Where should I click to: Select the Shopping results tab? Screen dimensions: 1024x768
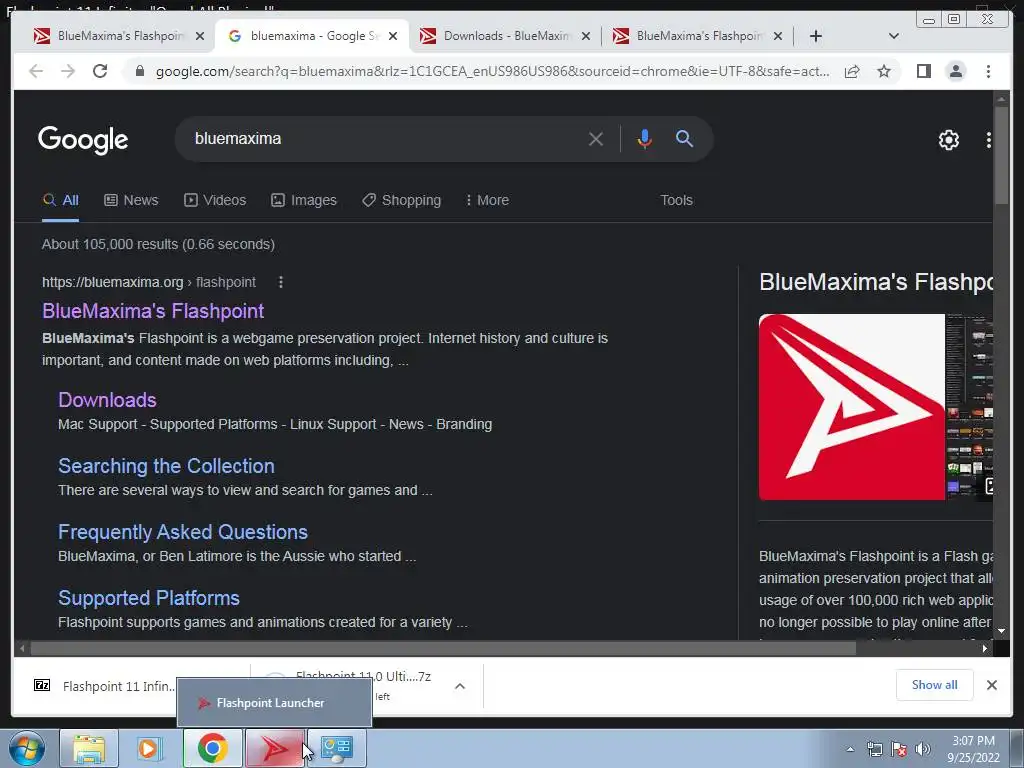(402, 200)
